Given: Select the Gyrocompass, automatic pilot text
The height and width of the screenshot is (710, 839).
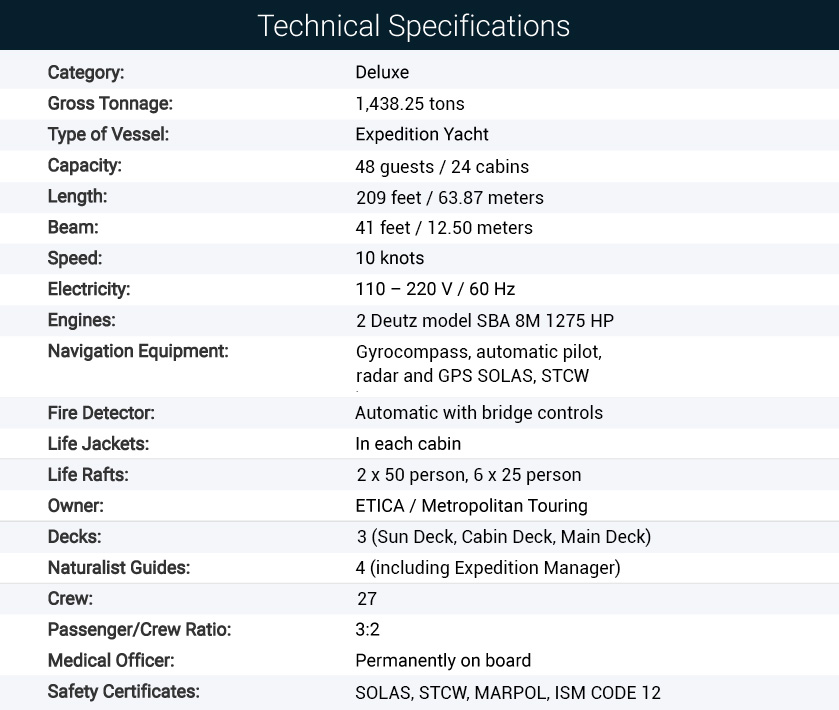Looking at the screenshot, I should (479, 352).
